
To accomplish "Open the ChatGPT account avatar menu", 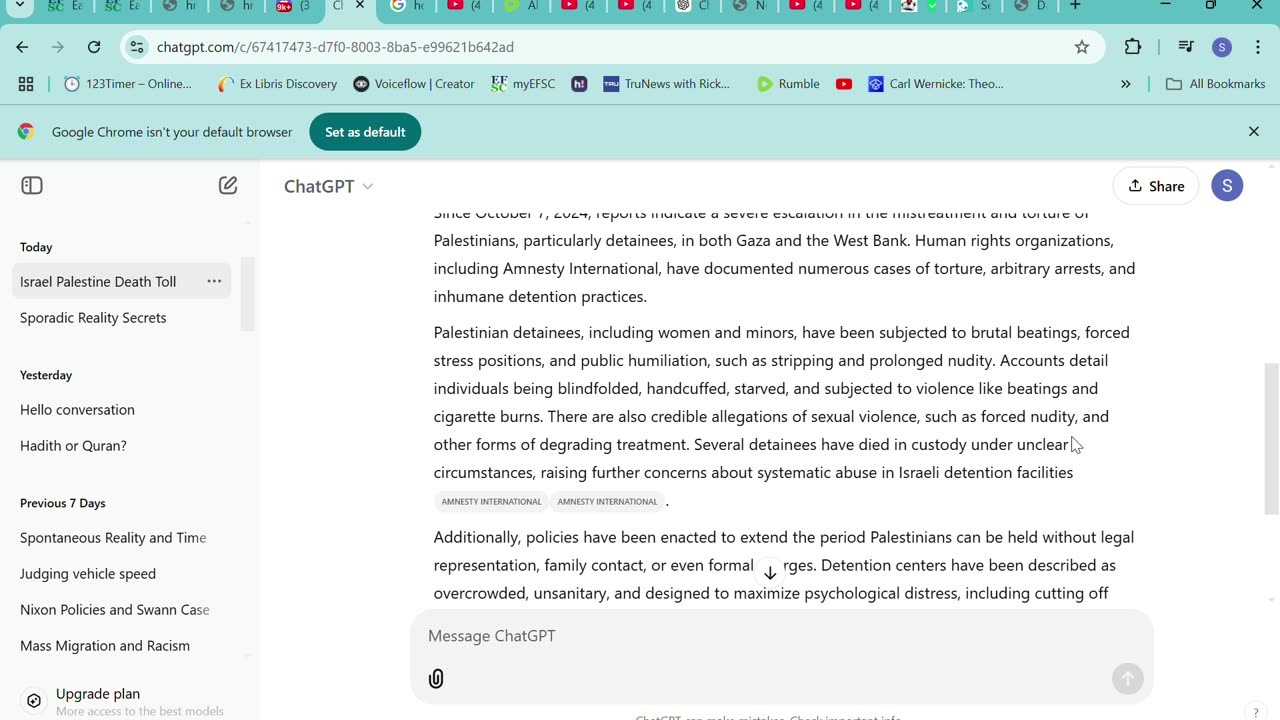I will [1227, 186].
